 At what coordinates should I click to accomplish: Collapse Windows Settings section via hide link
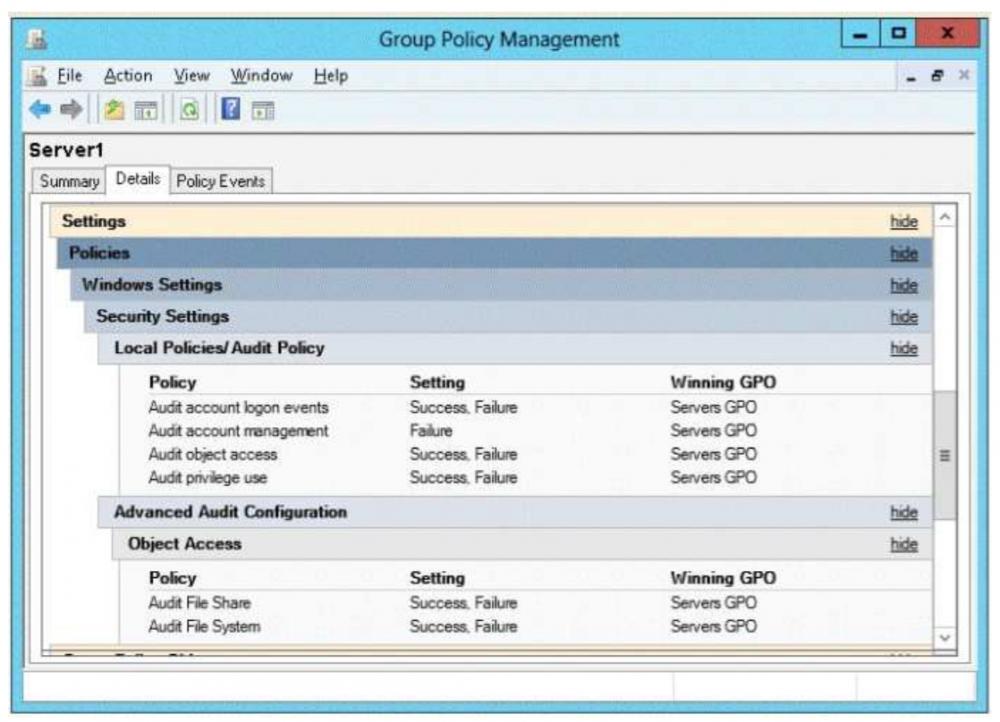[x=903, y=285]
